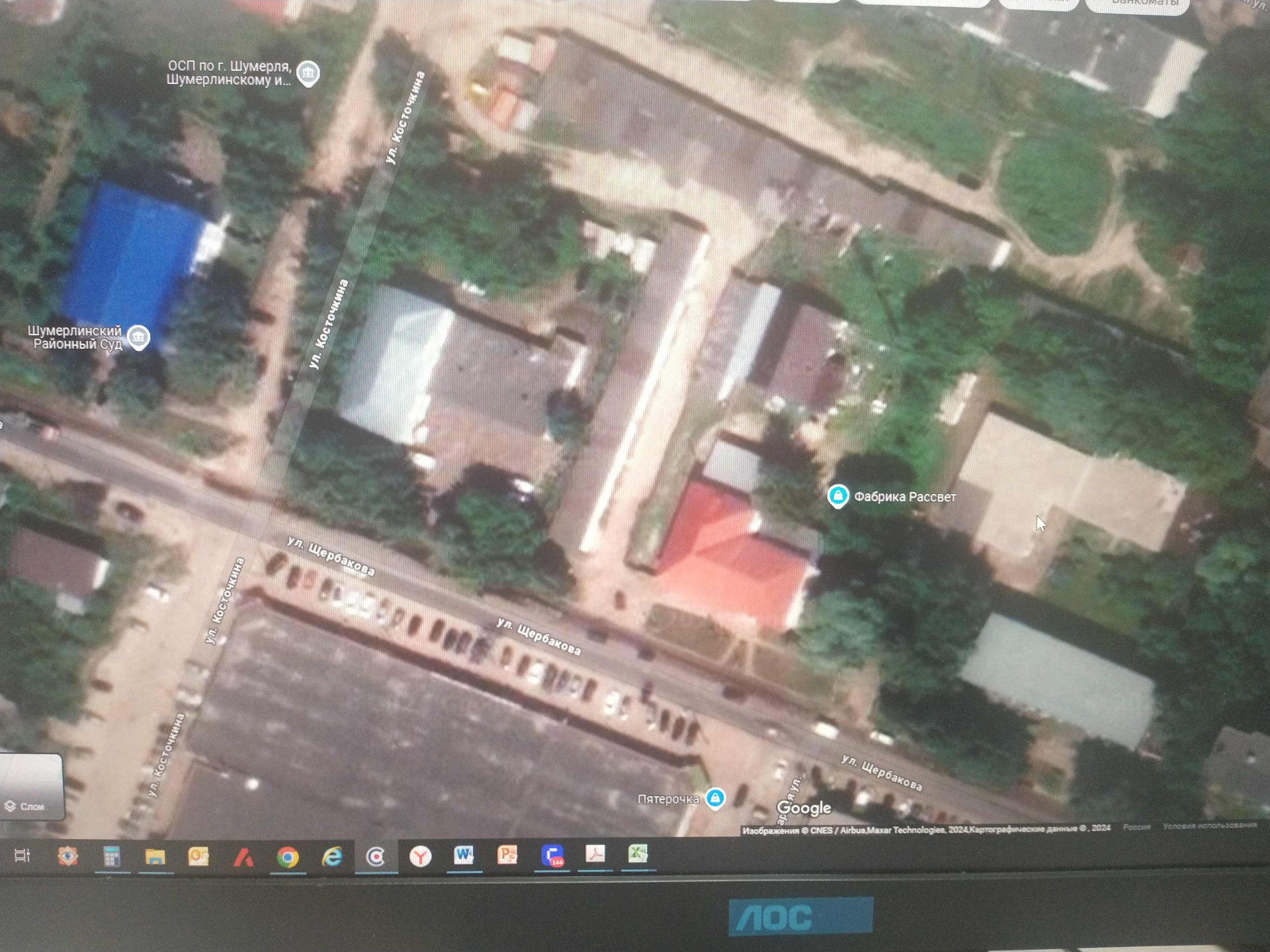This screenshot has width=1270, height=952.
Task: Open Internet Explorer from taskbar
Action: coord(331,857)
